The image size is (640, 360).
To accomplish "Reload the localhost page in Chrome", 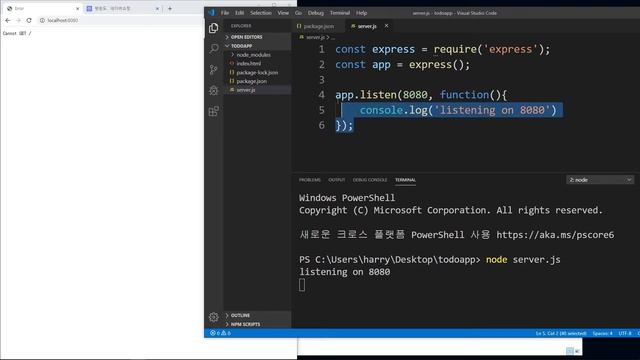I will click(x=29, y=20).
